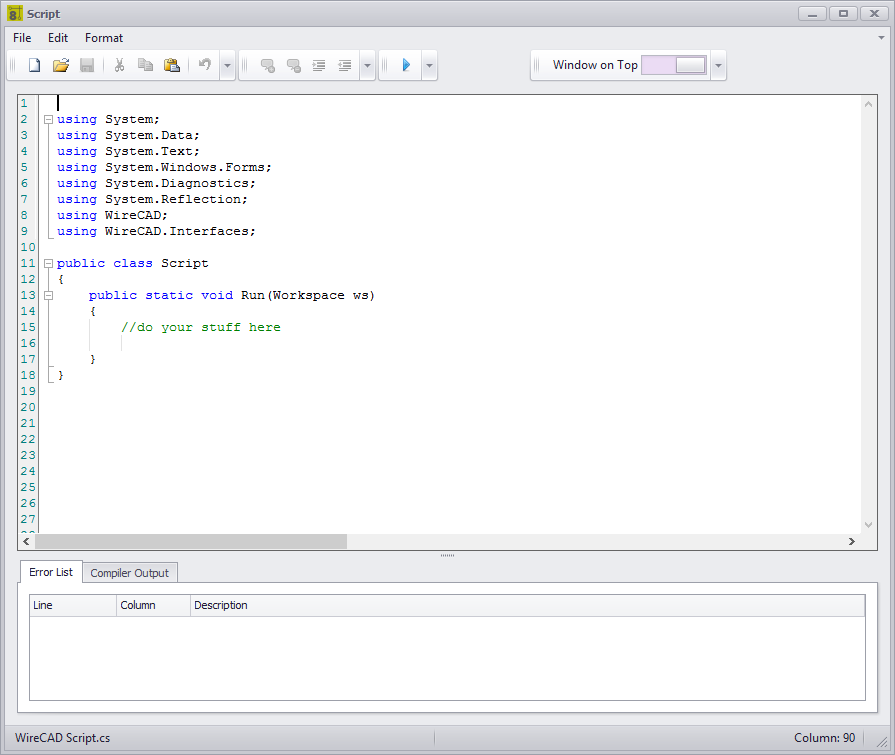Viewport: 895px width, 755px height.
Task: Click 'using System.Data;' line
Action: coord(128,135)
